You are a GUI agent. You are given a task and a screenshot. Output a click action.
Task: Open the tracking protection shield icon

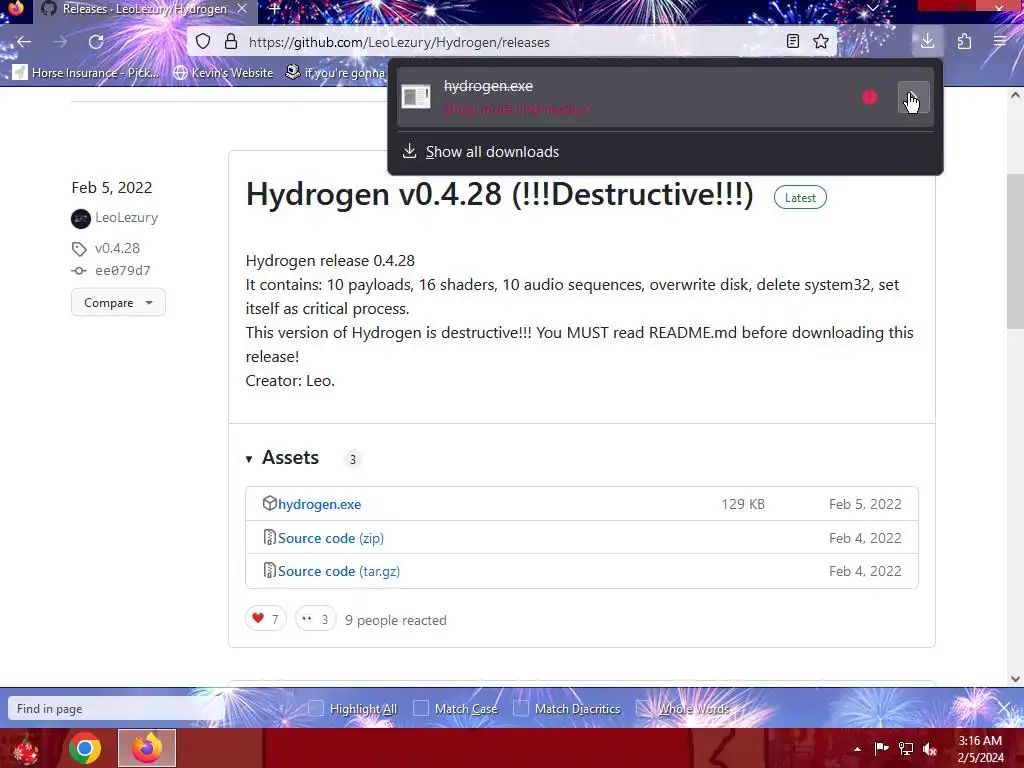point(203,42)
